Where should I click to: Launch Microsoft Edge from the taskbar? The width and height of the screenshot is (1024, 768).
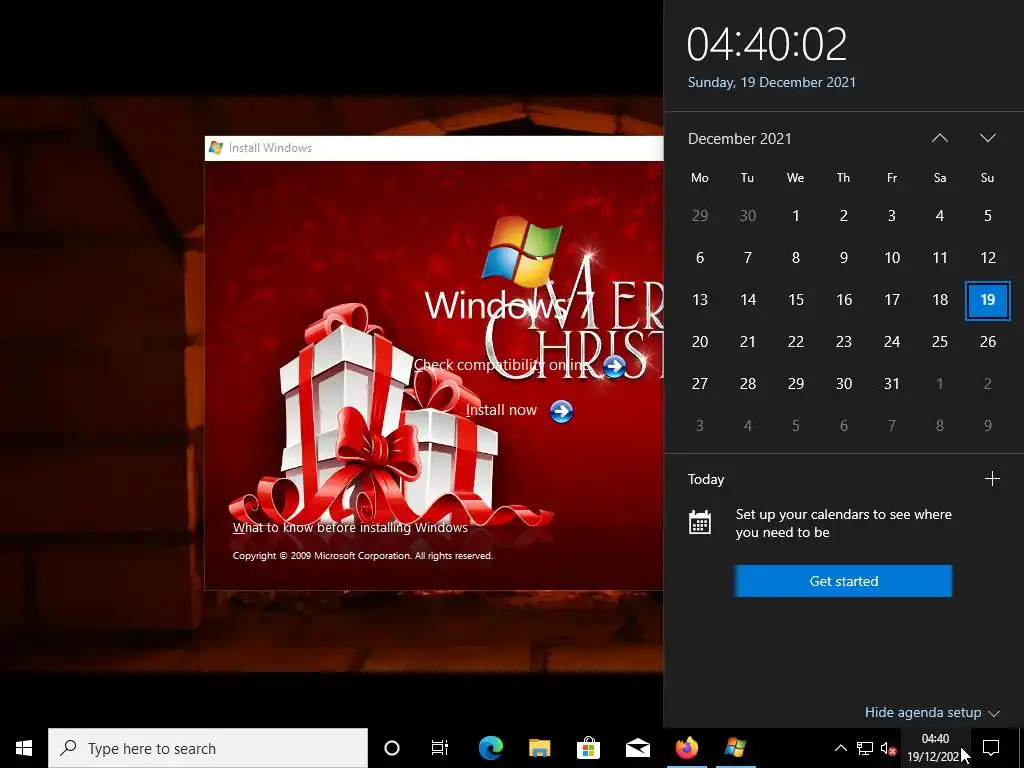click(490, 748)
